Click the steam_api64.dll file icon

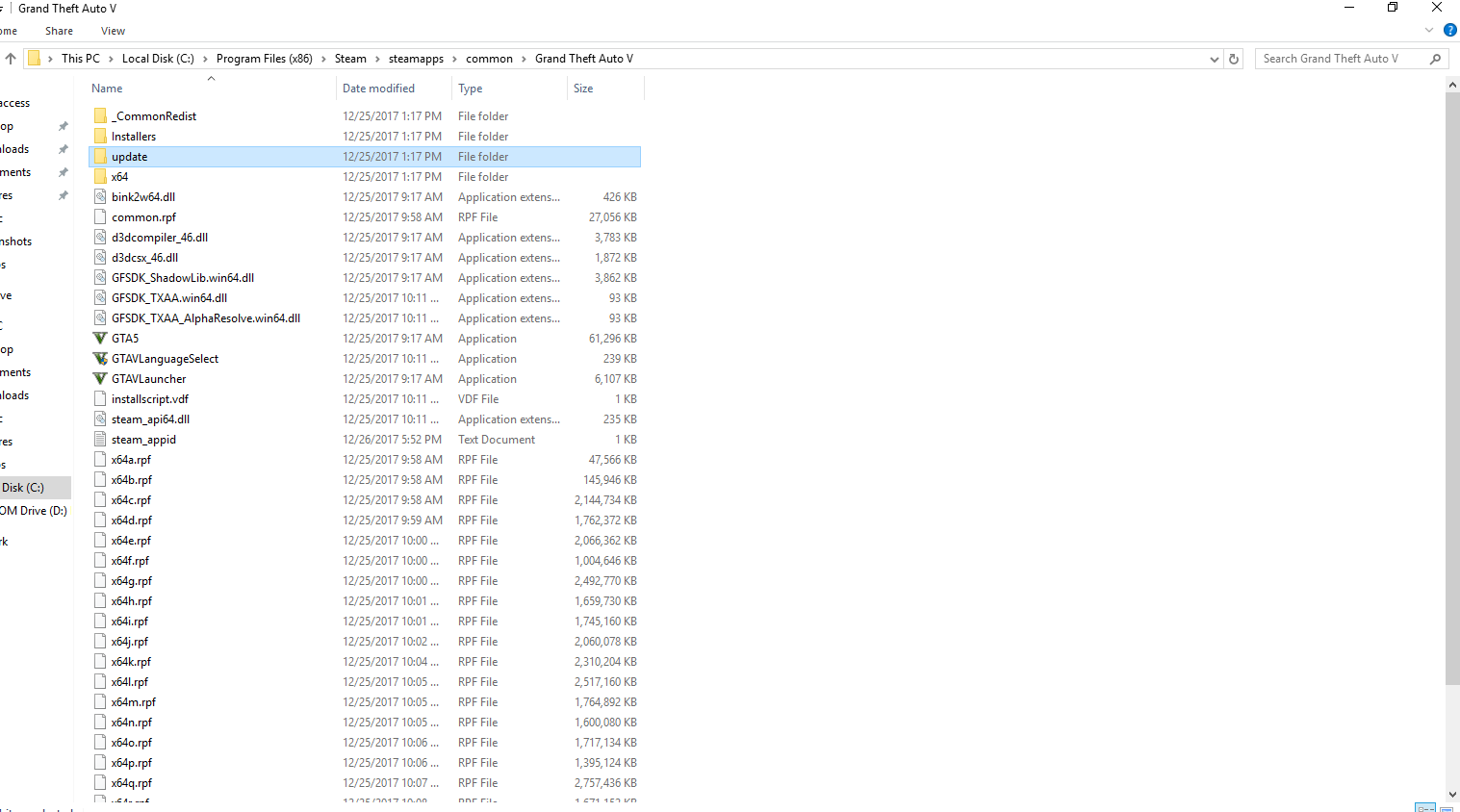(x=100, y=419)
